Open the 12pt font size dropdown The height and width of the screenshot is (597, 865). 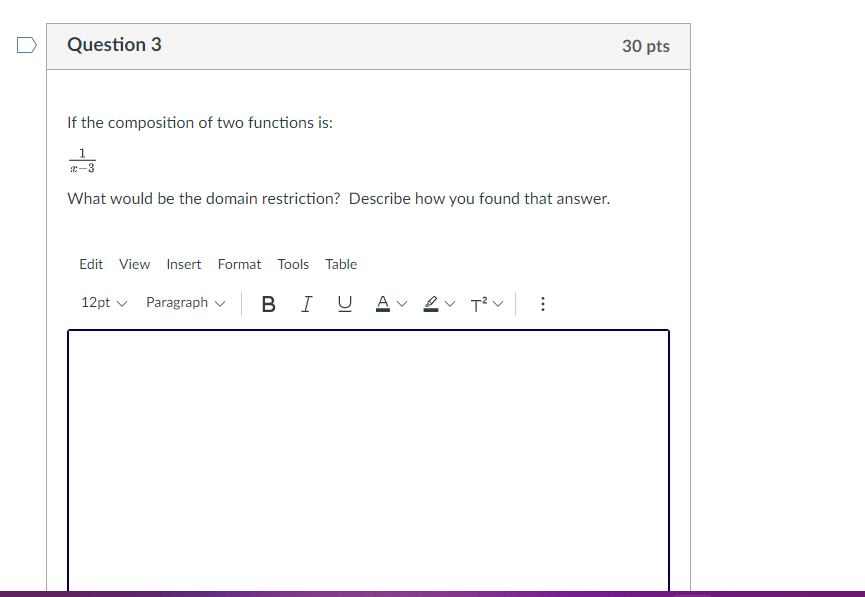103,302
